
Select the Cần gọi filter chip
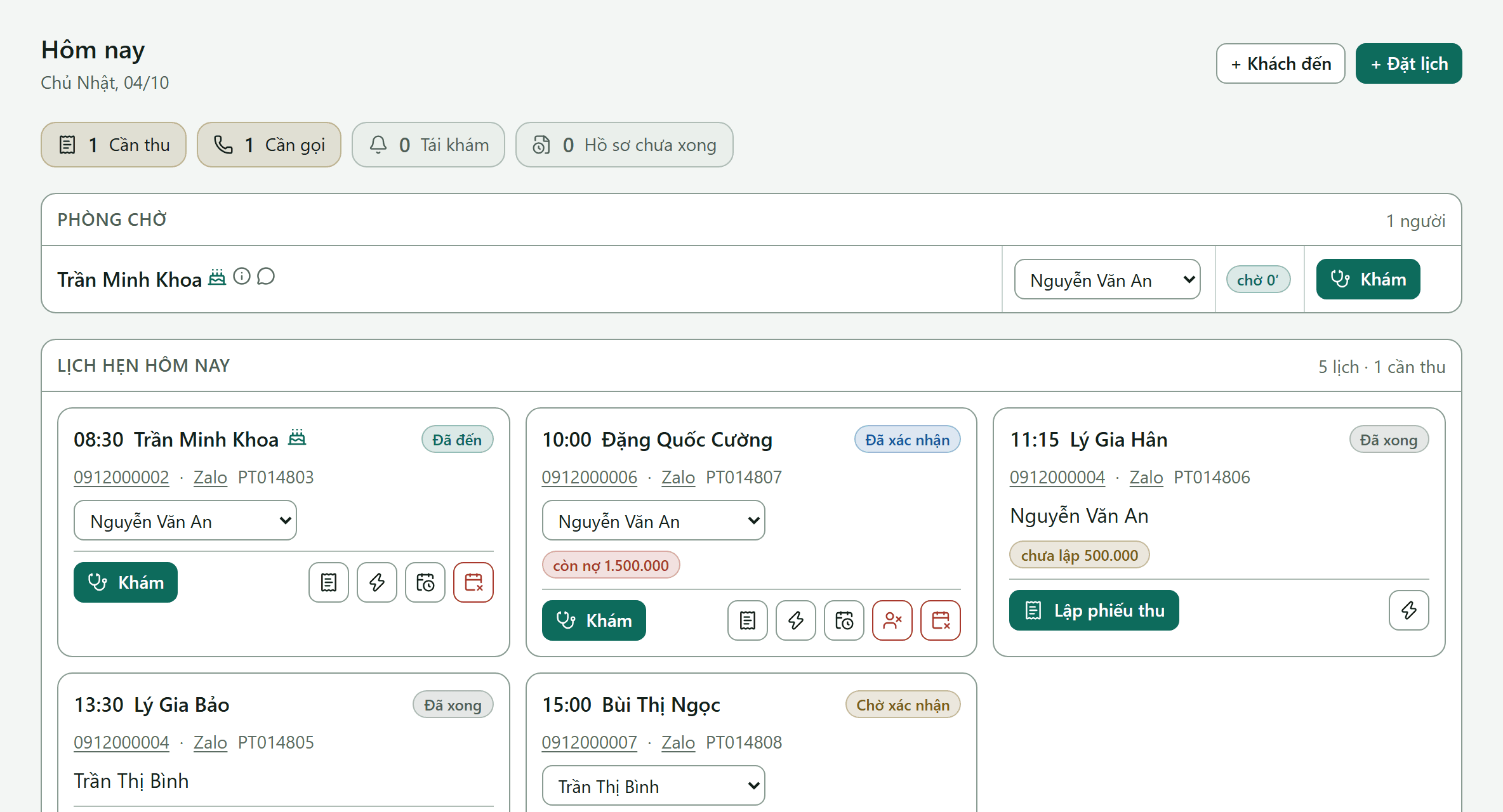coord(269,145)
